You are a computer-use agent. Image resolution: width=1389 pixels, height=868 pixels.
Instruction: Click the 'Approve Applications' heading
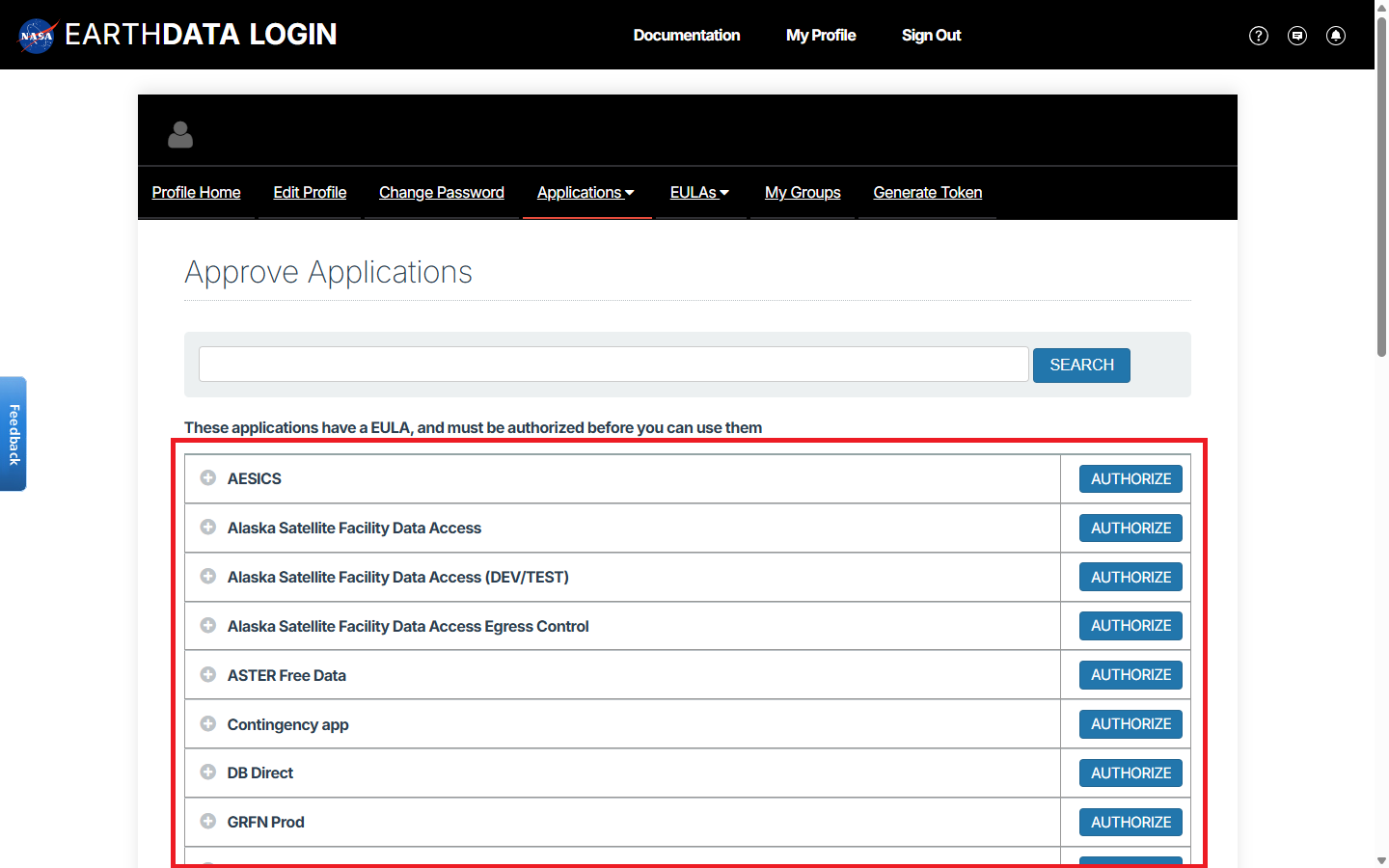[328, 273]
